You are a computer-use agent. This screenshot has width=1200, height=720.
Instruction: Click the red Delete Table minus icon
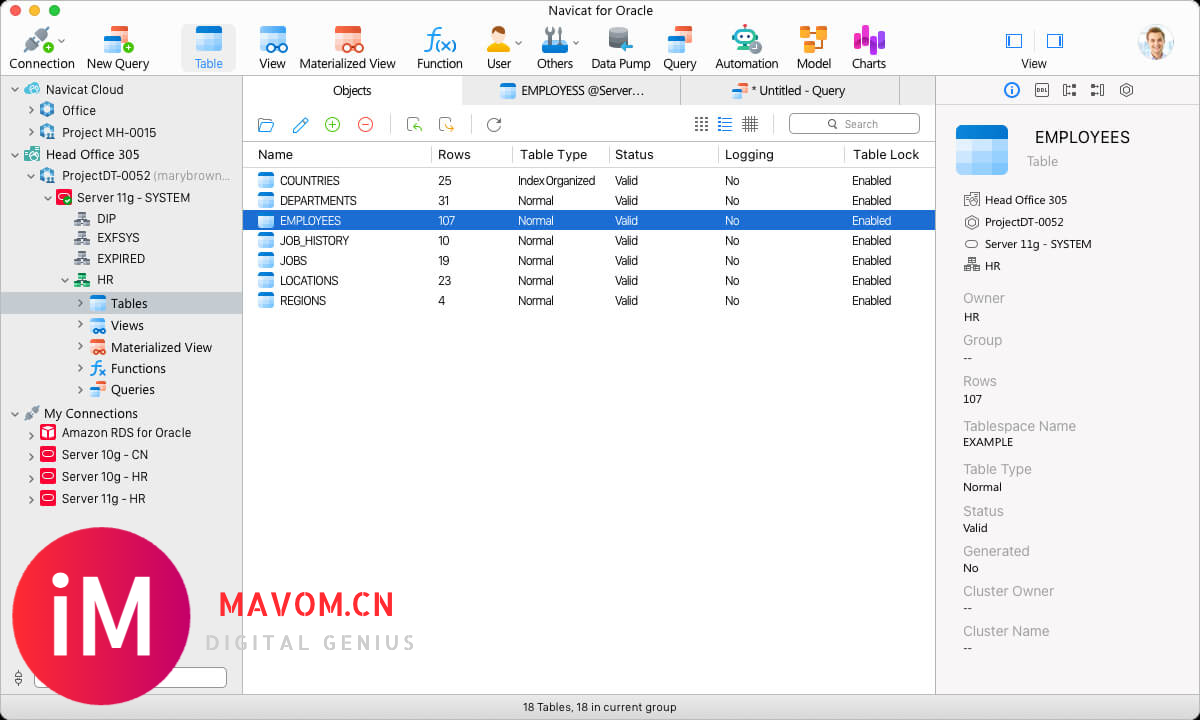tap(365, 125)
